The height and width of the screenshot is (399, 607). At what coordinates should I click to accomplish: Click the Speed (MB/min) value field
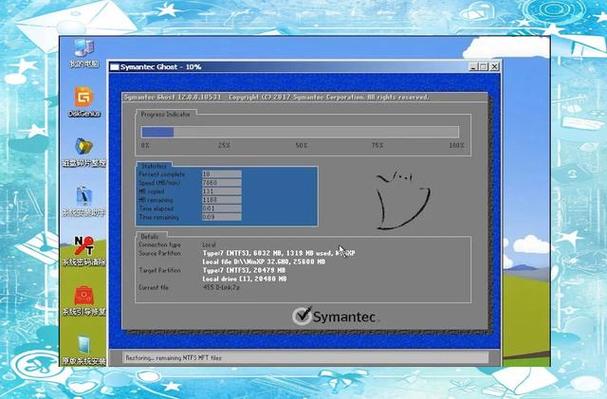click(222, 183)
